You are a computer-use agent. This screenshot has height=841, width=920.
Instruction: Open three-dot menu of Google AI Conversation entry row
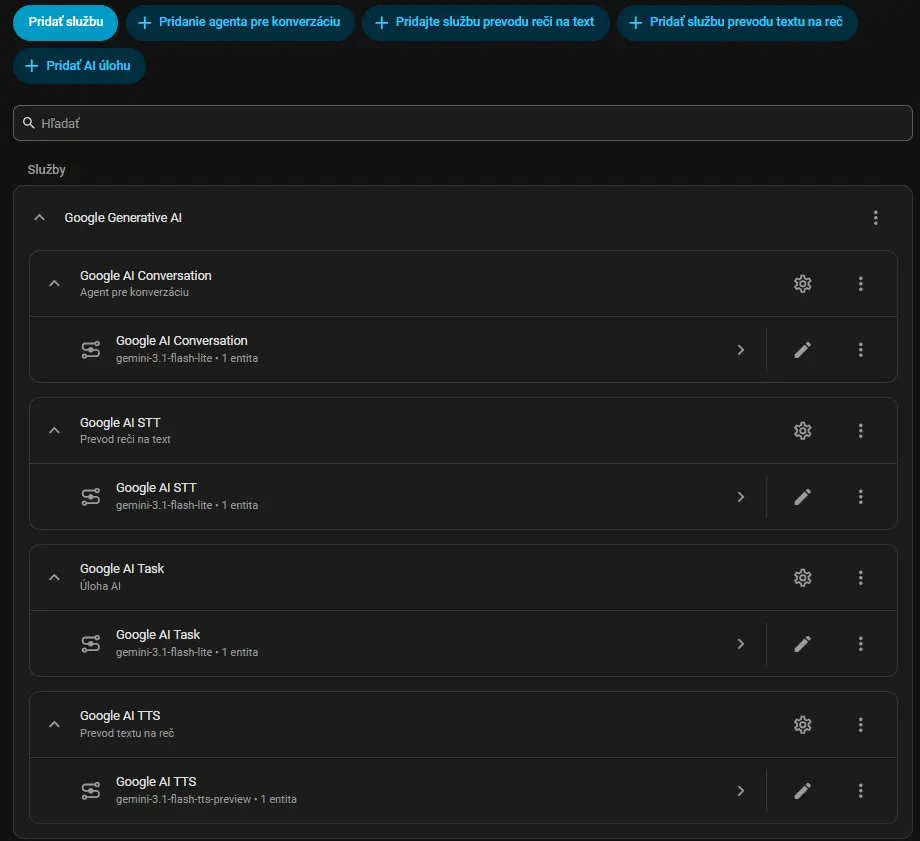[861, 350]
